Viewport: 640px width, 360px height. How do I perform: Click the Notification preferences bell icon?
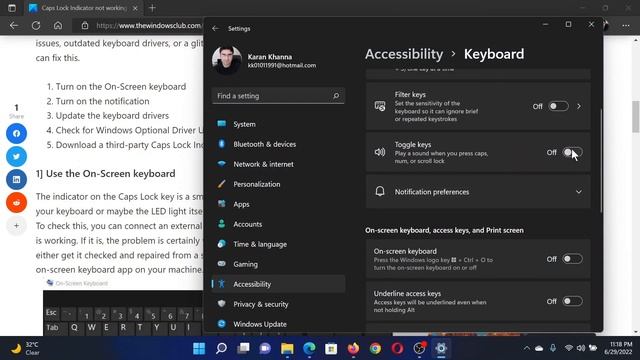coord(380,191)
